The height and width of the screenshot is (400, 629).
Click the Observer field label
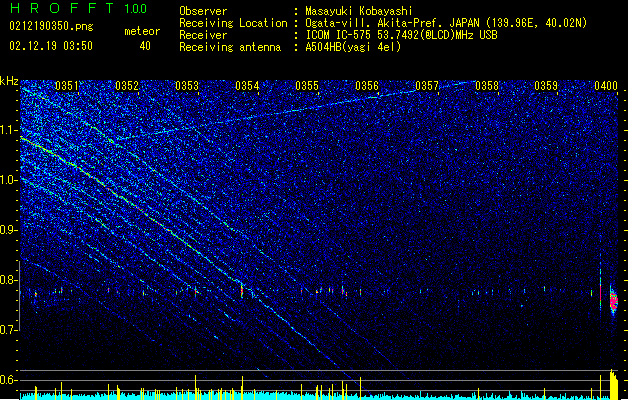203,11
